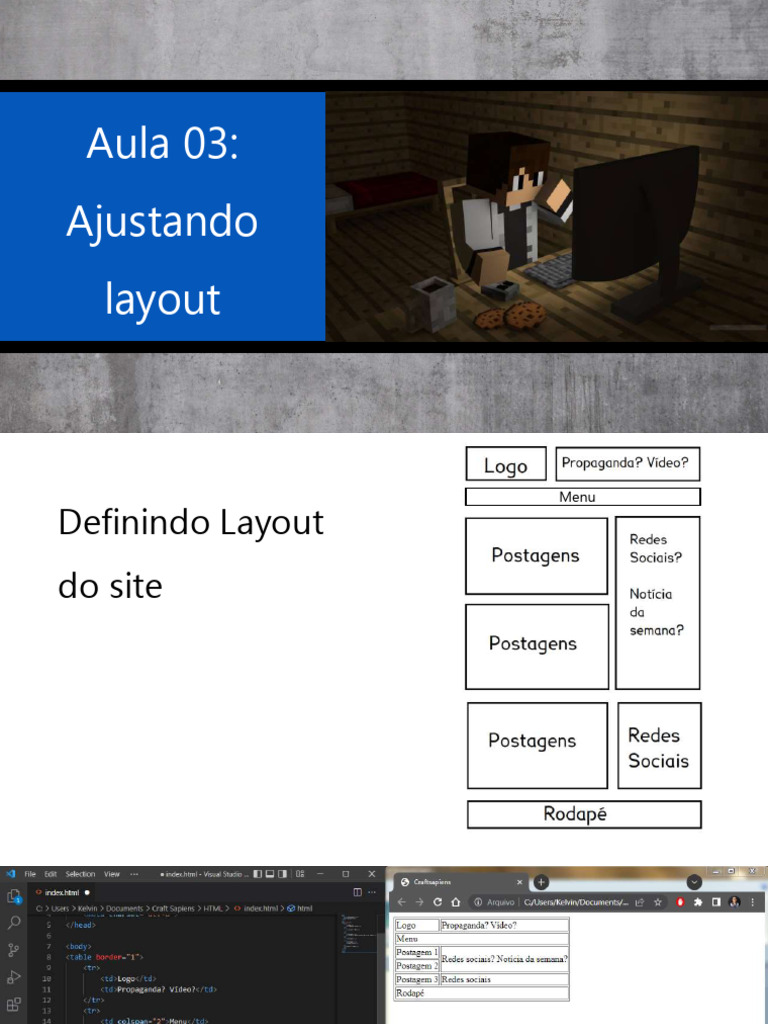
Task: Open the Chrome Extensions puzzle icon
Action: click(698, 902)
